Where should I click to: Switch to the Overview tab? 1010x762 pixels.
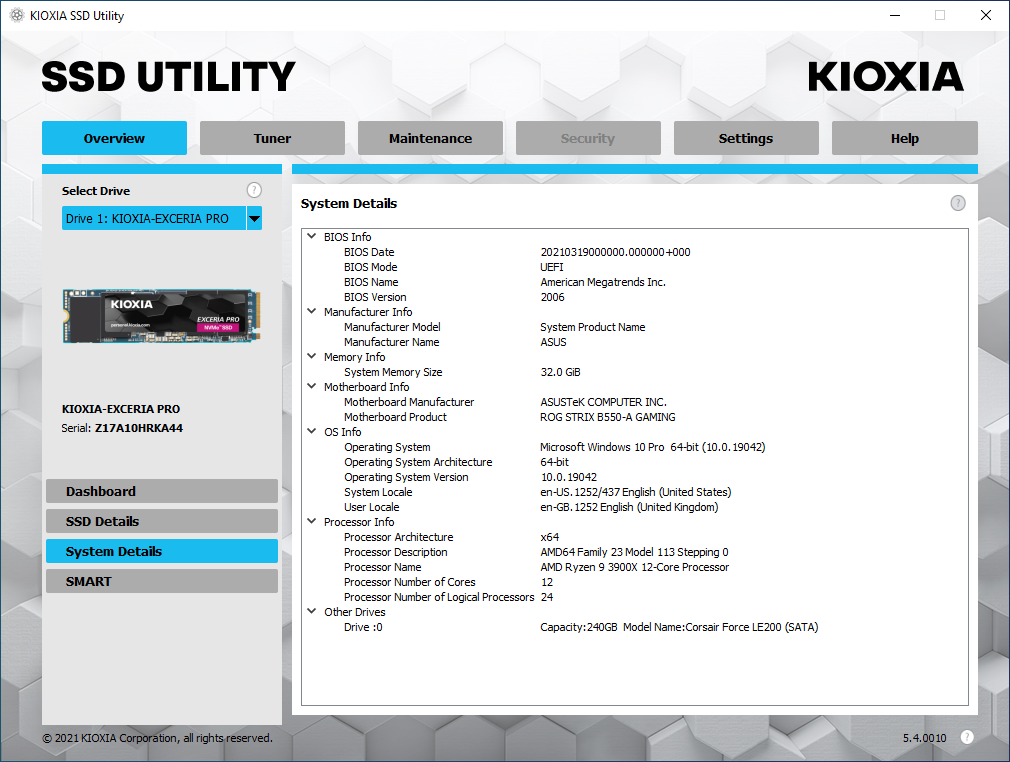(x=115, y=138)
